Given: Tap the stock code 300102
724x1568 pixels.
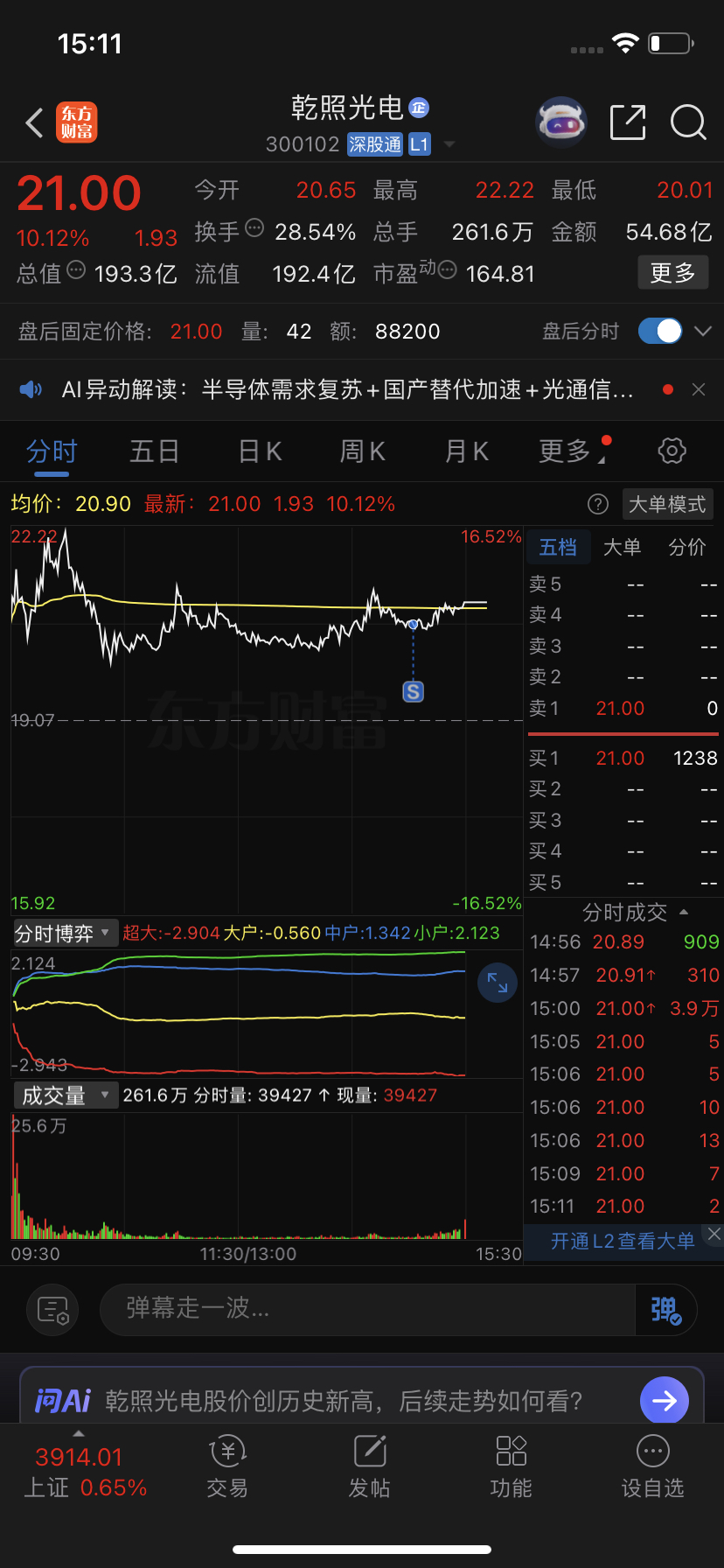Looking at the screenshot, I should [x=303, y=144].
